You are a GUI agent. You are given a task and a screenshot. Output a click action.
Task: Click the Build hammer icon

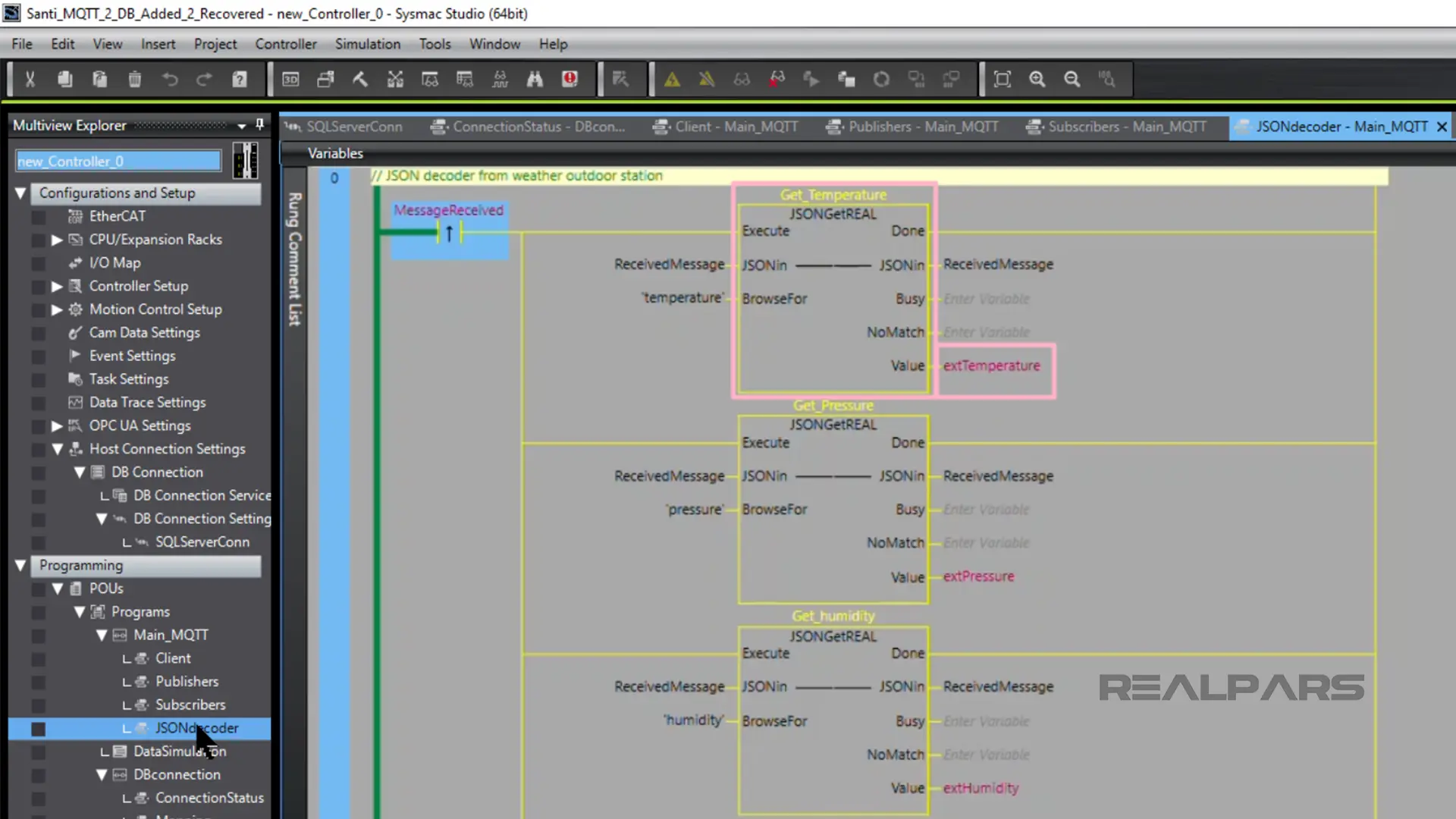tap(360, 79)
